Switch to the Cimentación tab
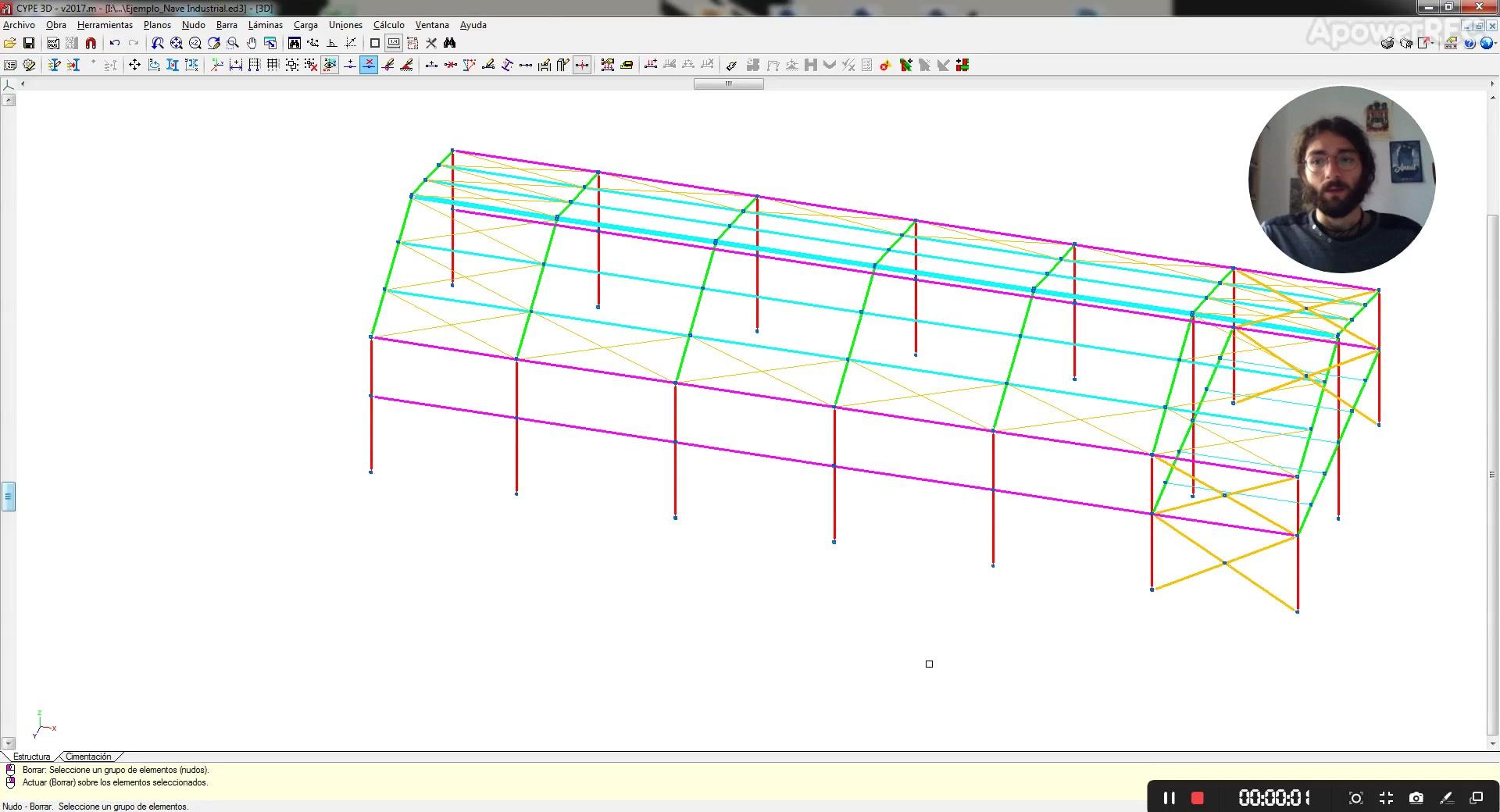 click(x=88, y=757)
